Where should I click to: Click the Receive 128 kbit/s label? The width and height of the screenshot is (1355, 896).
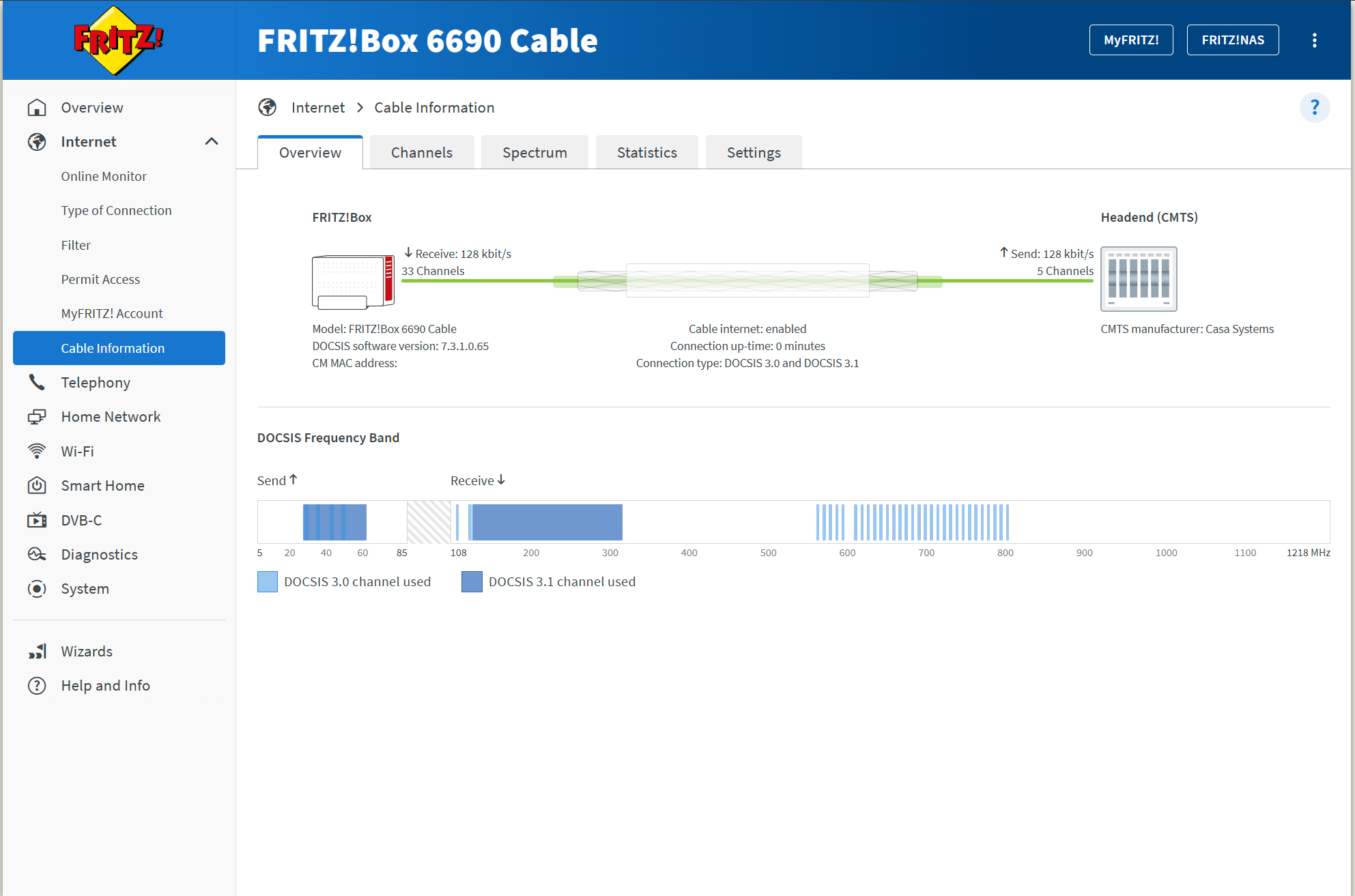coord(458,254)
